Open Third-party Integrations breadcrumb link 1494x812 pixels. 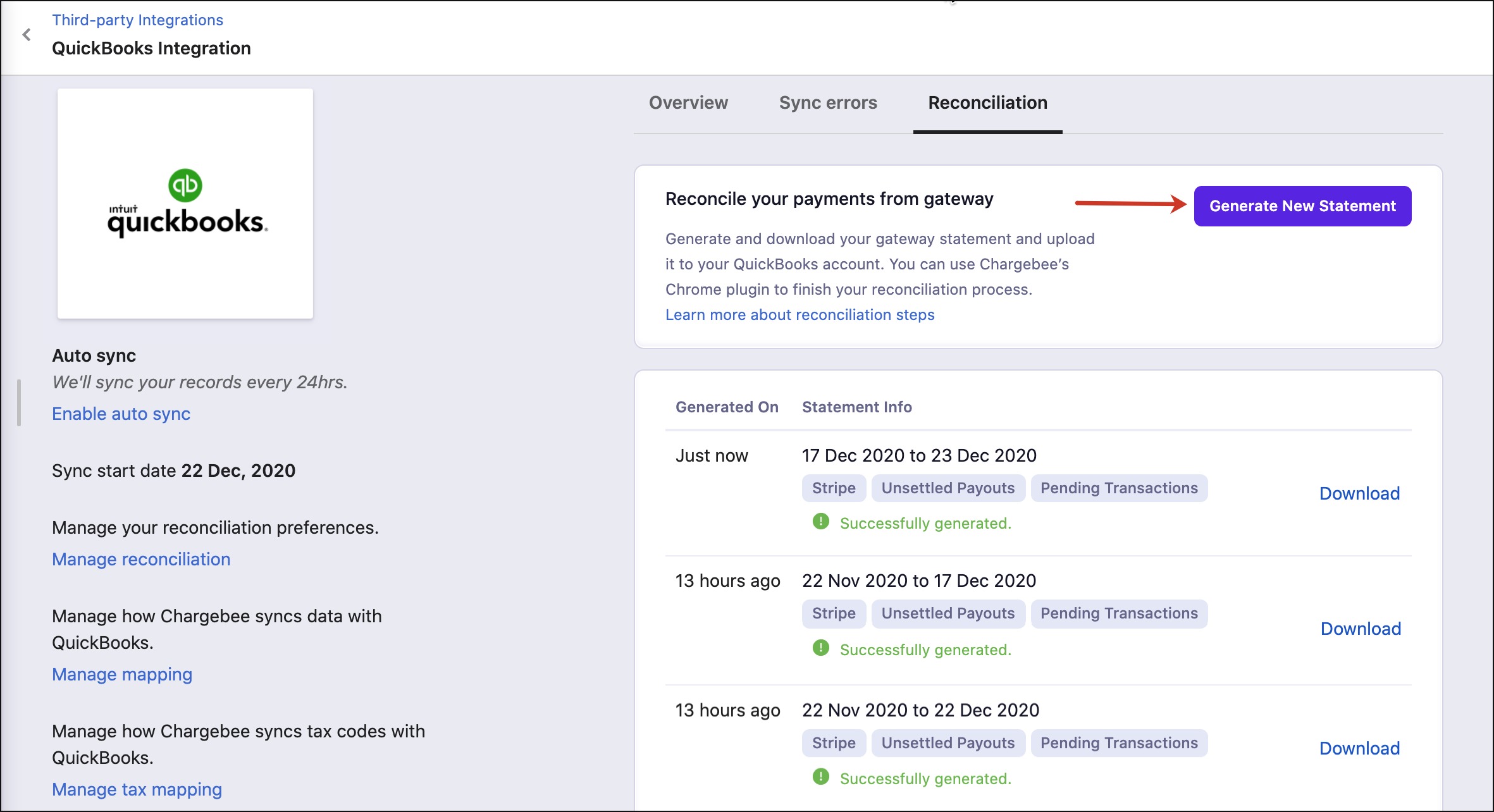tap(137, 20)
